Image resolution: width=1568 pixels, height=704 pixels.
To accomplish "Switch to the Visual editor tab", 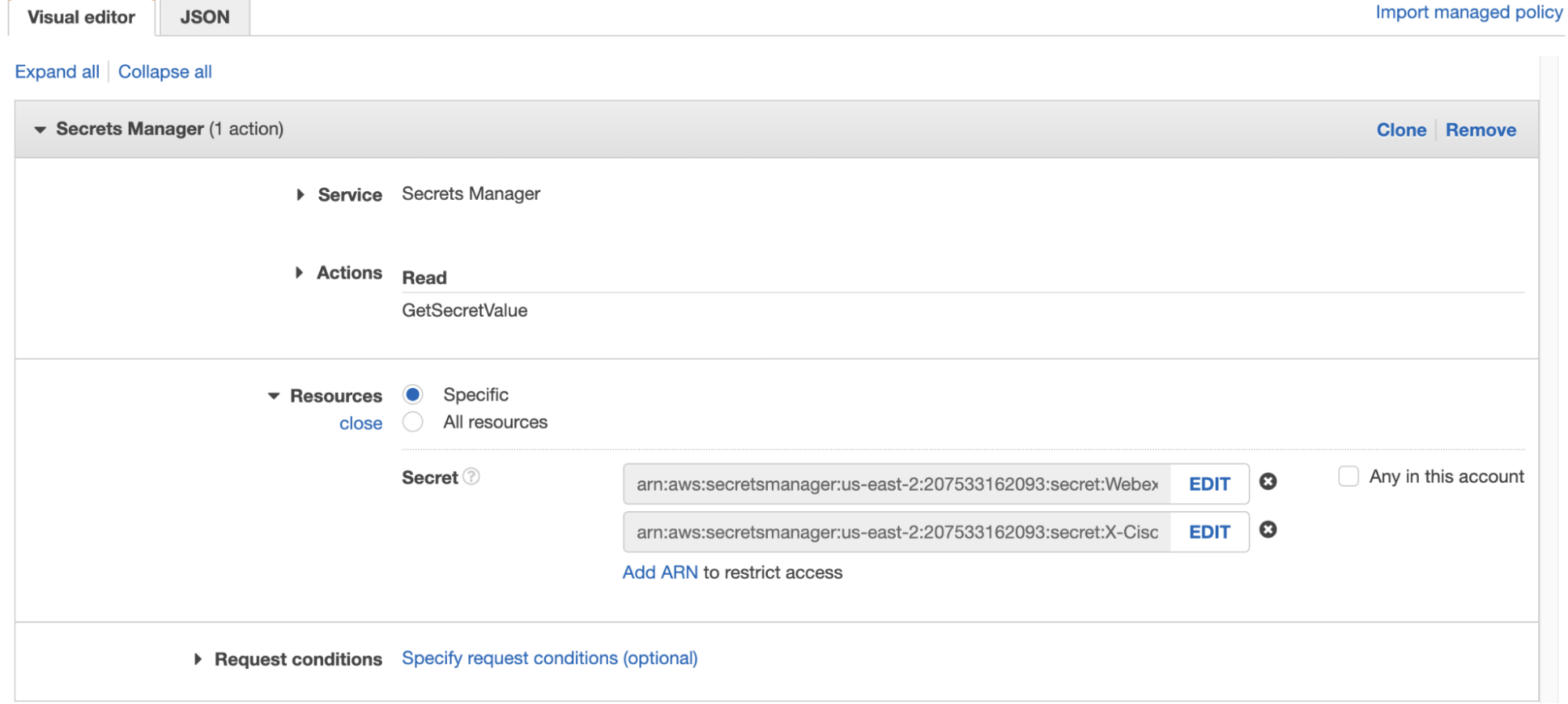I will point(81,17).
